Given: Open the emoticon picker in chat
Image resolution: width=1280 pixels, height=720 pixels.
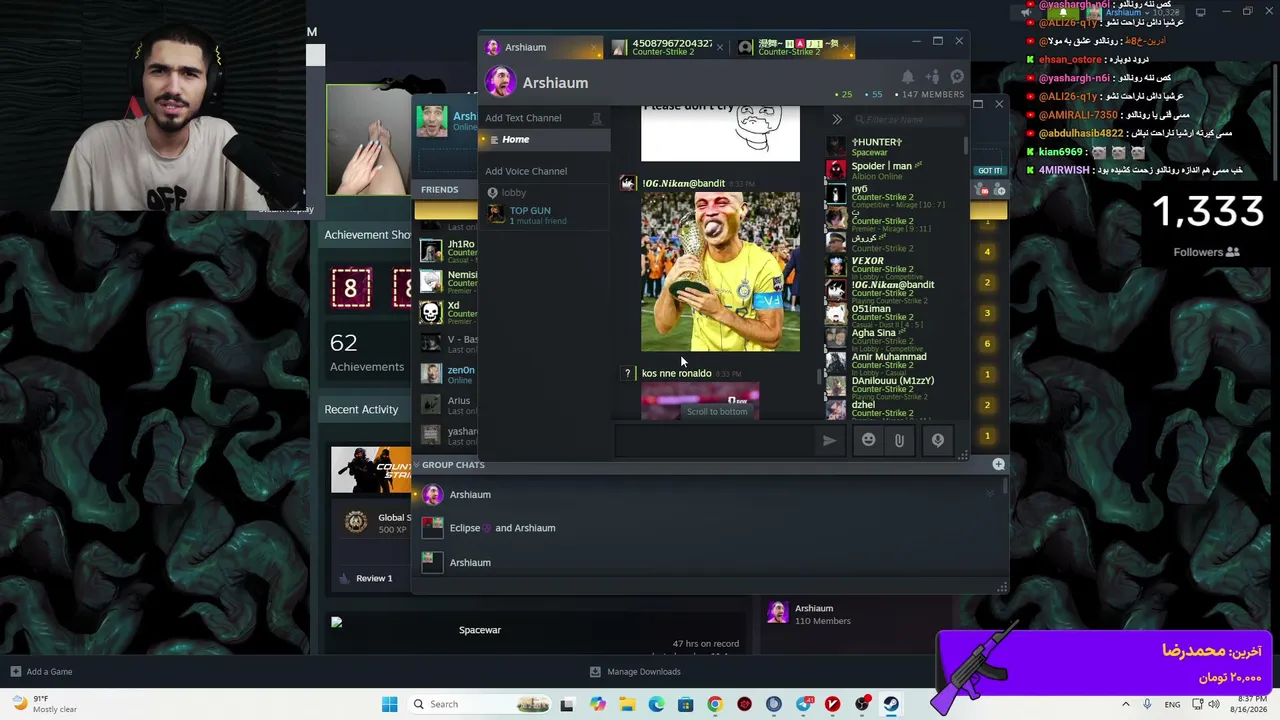Looking at the screenshot, I should point(868,440).
